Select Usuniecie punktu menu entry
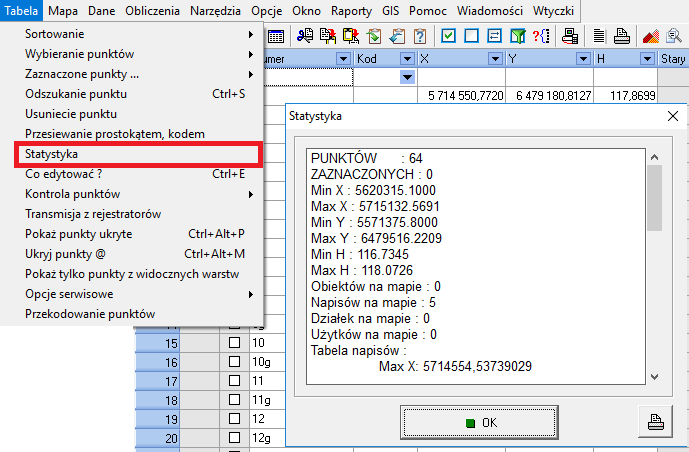 (x=132, y=114)
